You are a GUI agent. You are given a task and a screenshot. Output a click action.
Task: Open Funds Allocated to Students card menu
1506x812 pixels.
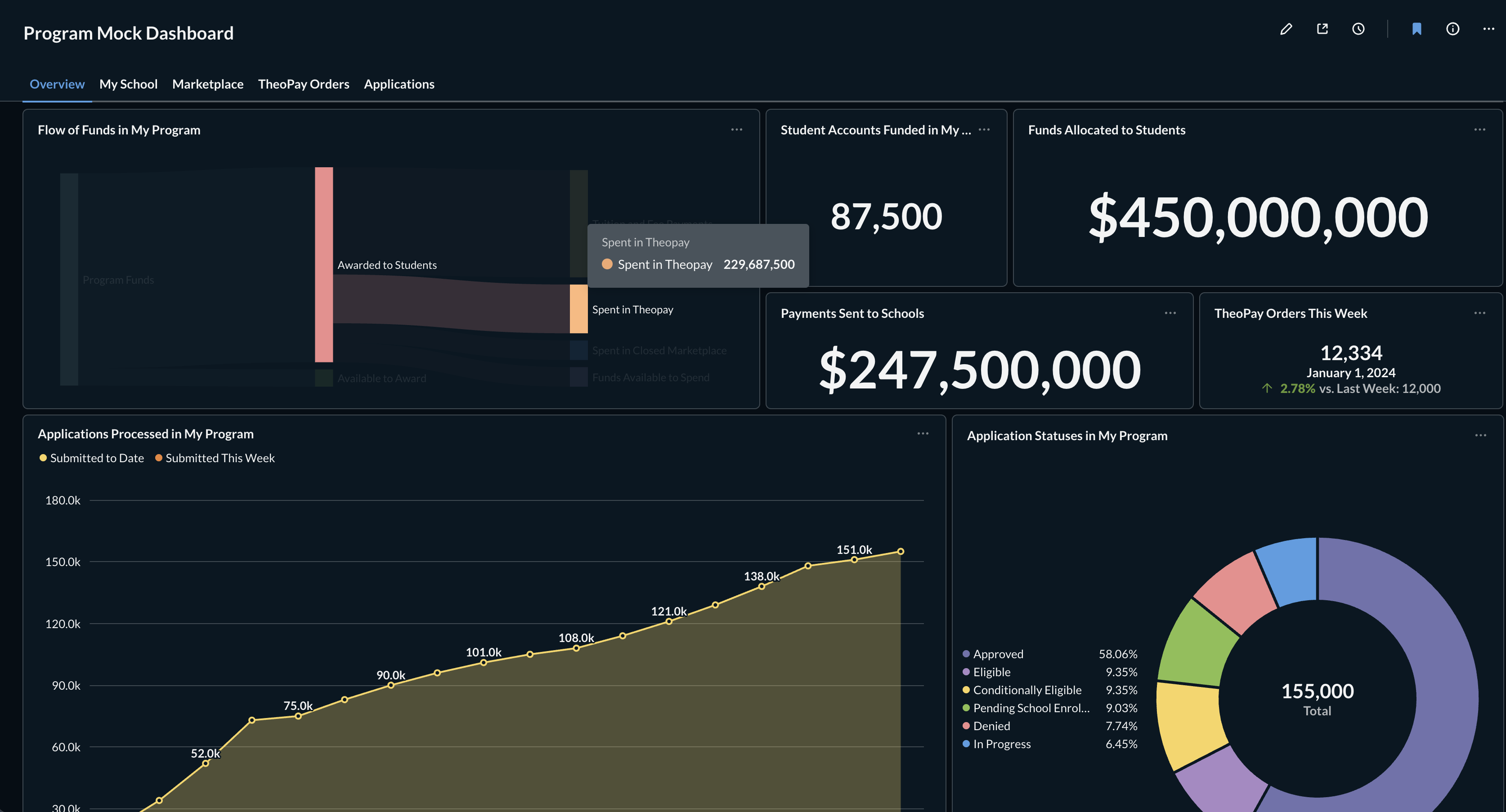pos(1480,129)
